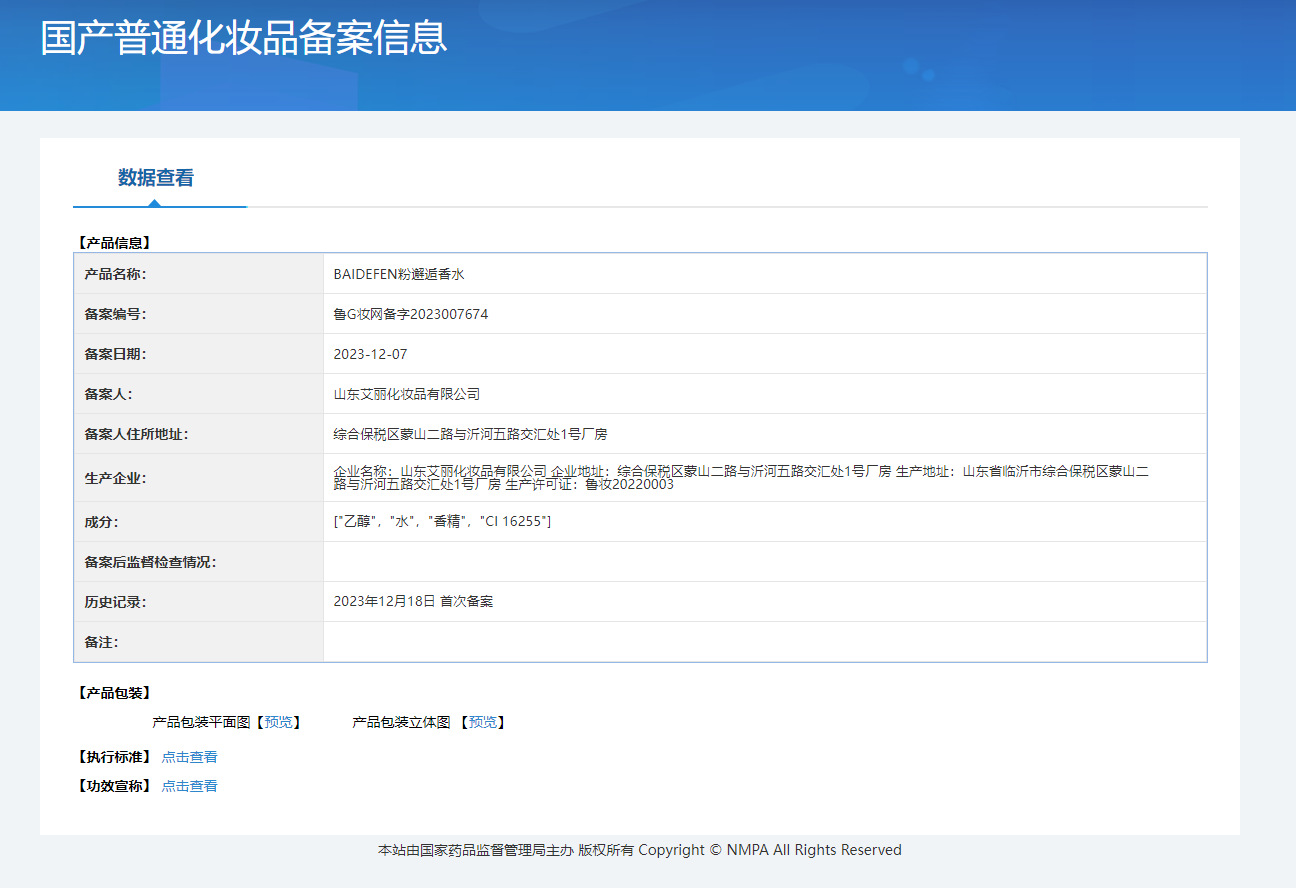
Task: Click the 备案后监督检查情况 row label
Action: 151,562
